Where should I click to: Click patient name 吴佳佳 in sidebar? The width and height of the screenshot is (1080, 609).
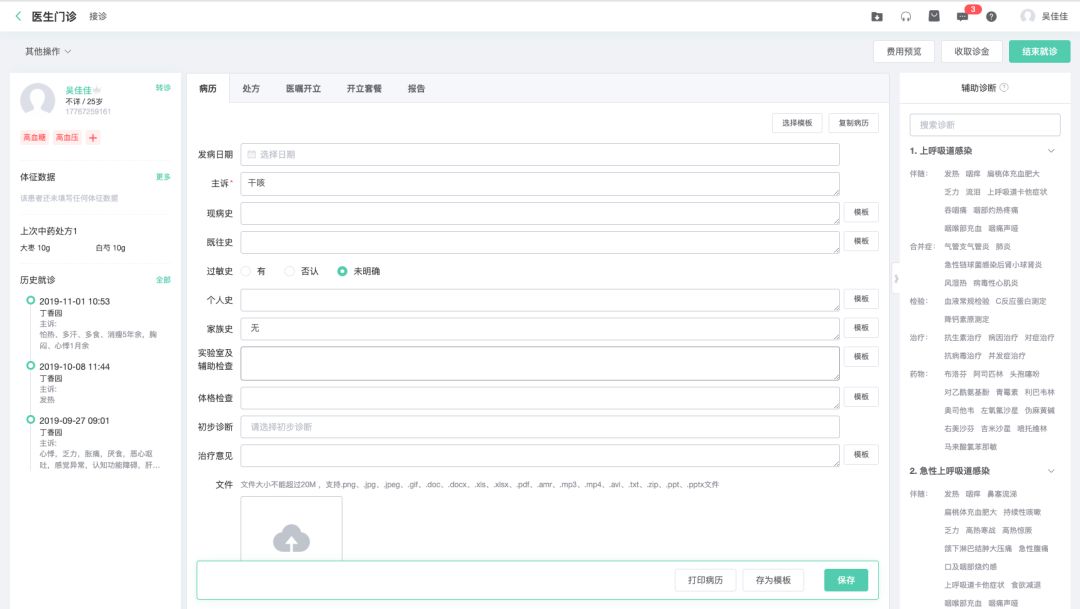coord(78,90)
